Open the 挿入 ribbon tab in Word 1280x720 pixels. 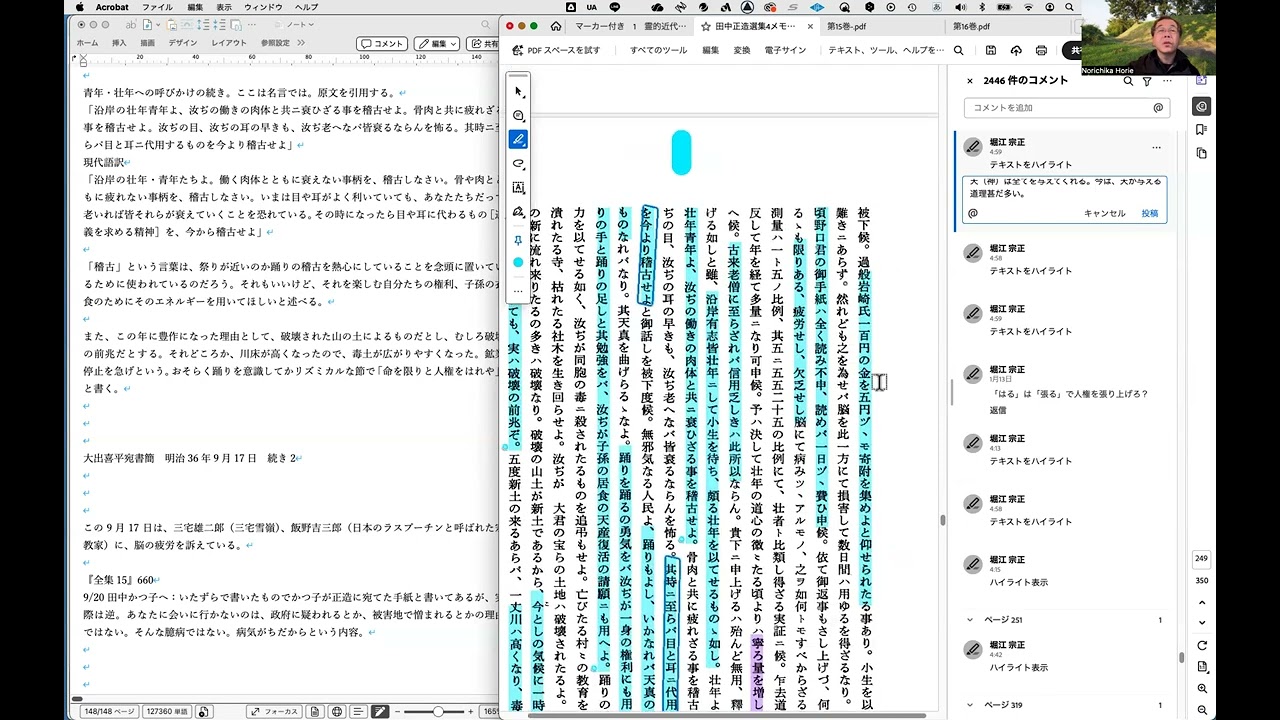click(x=119, y=43)
